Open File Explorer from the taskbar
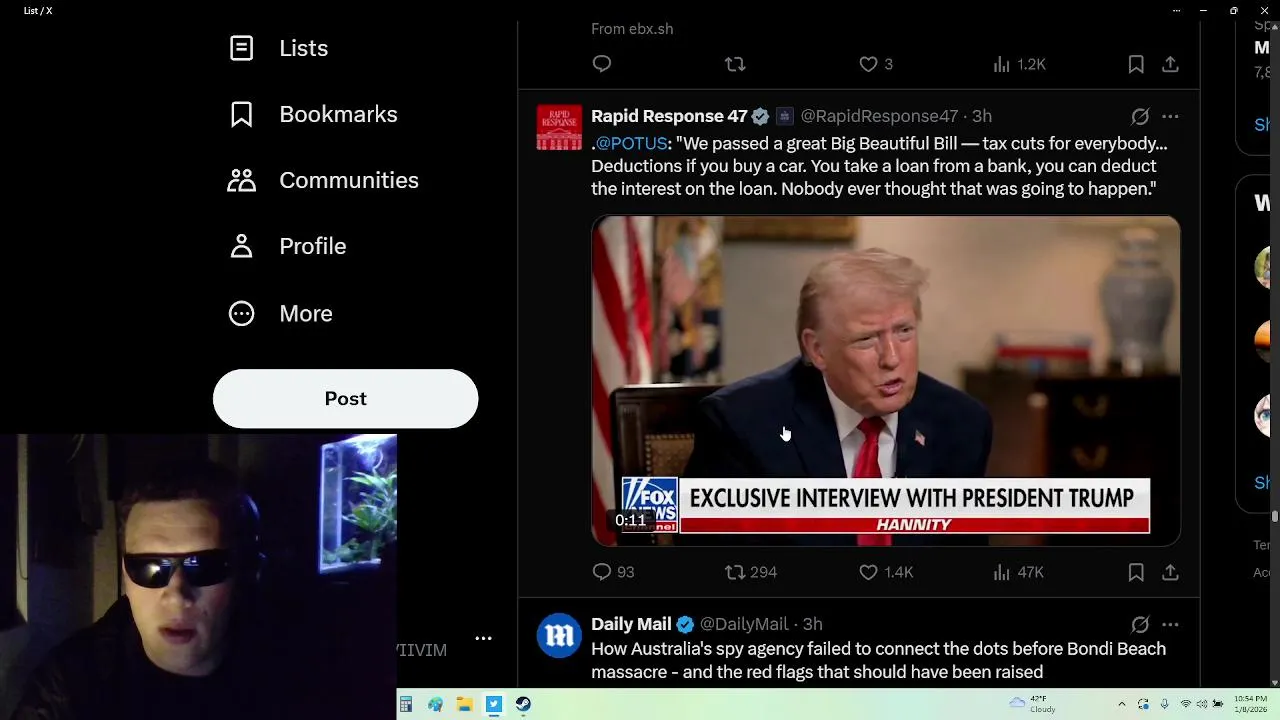 click(x=464, y=704)
